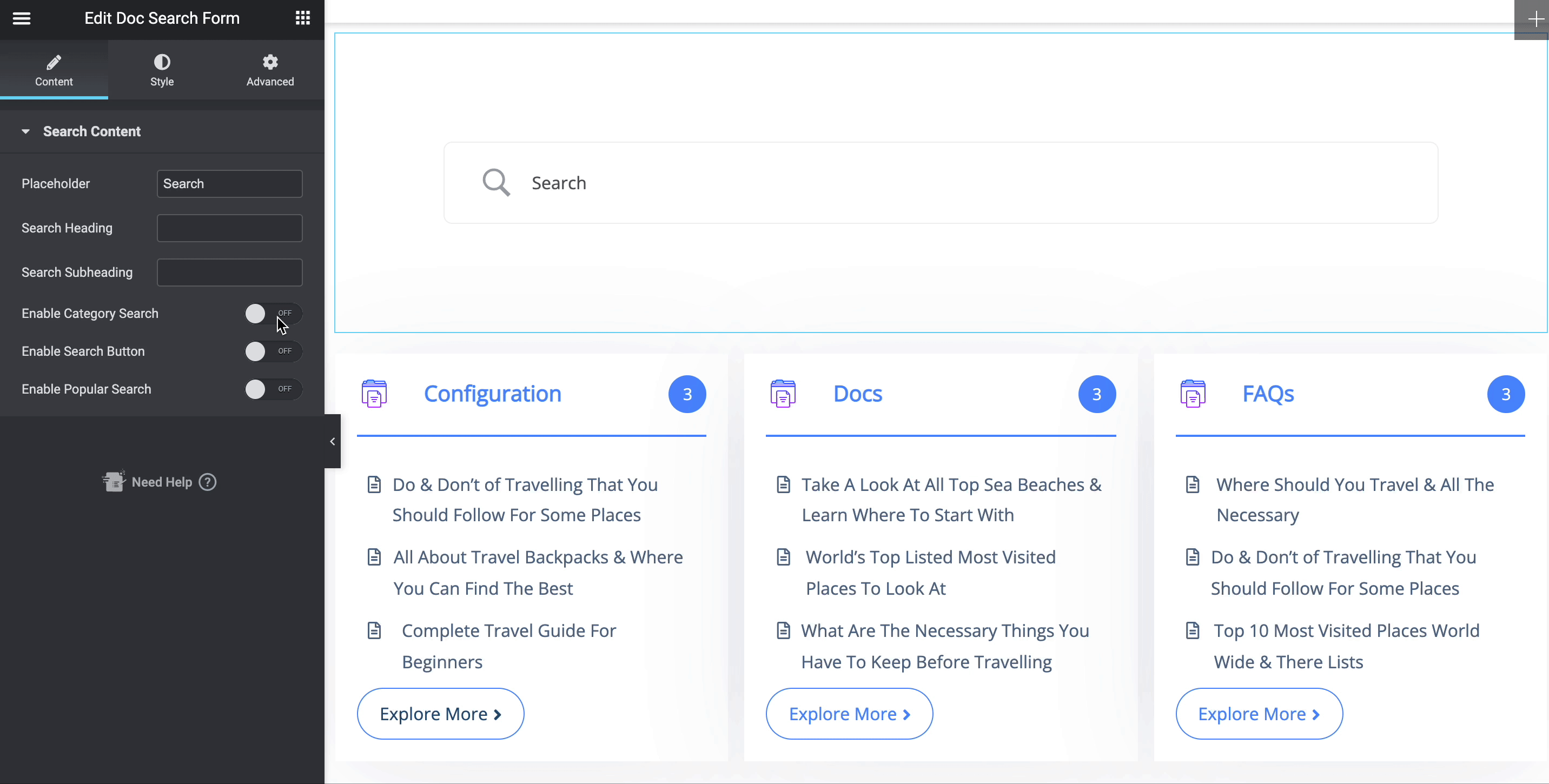Open the hamburger menu in the panel header

[x=22, y=18]
